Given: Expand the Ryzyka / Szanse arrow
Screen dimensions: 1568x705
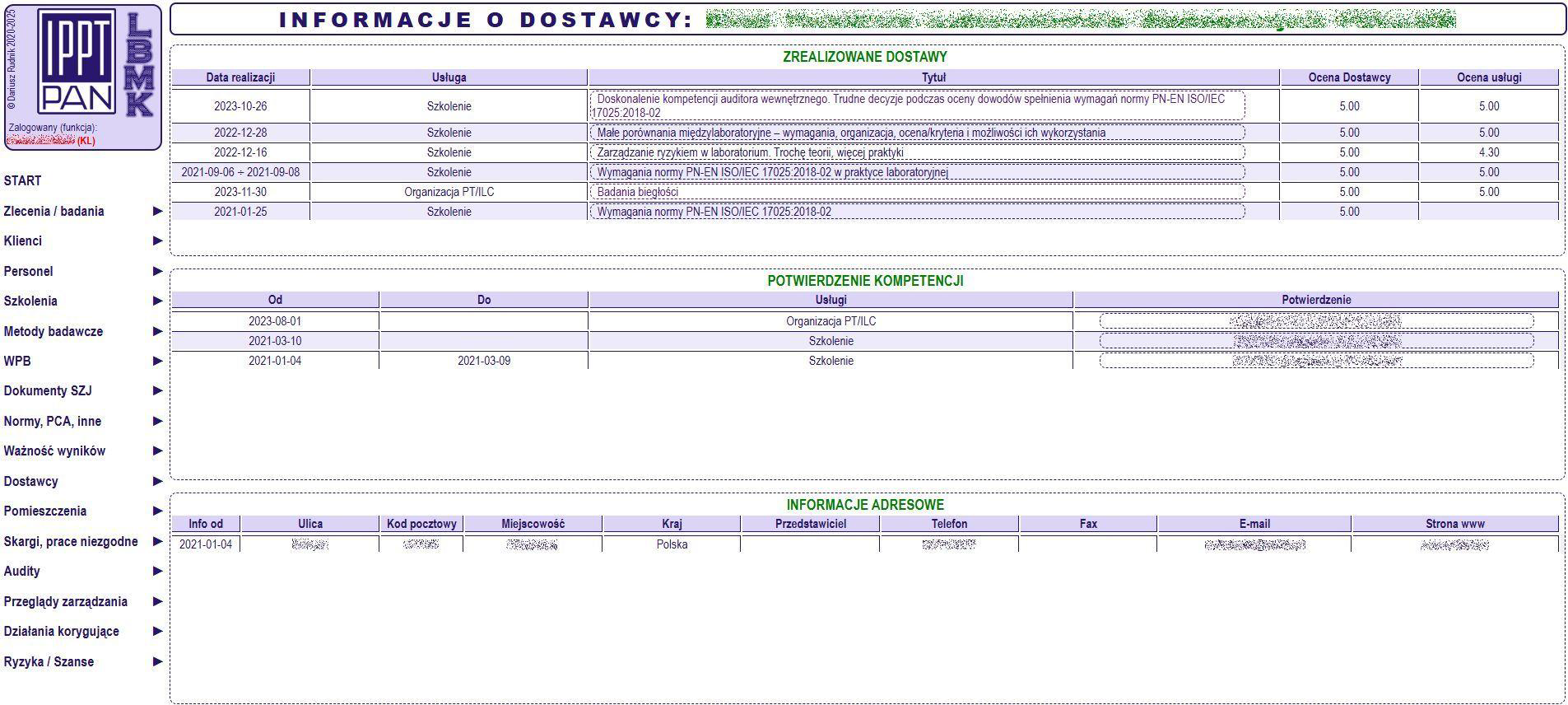Looking at the screenshot, I should pyautogui.click(x=157, y=662).
